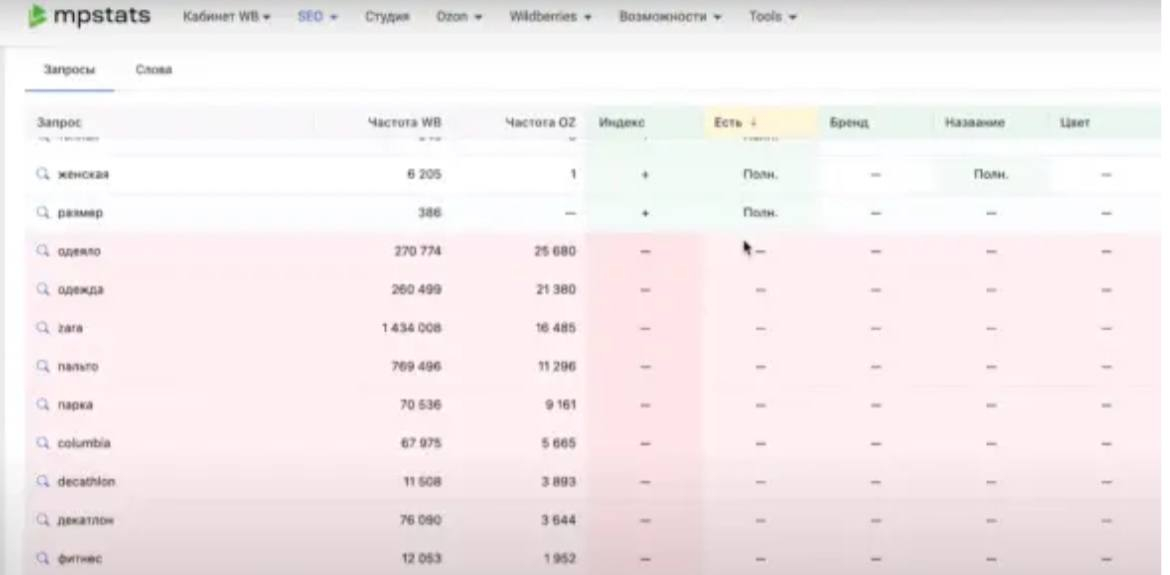Click the WB frequency value 260 499

(x=416, y=289)
